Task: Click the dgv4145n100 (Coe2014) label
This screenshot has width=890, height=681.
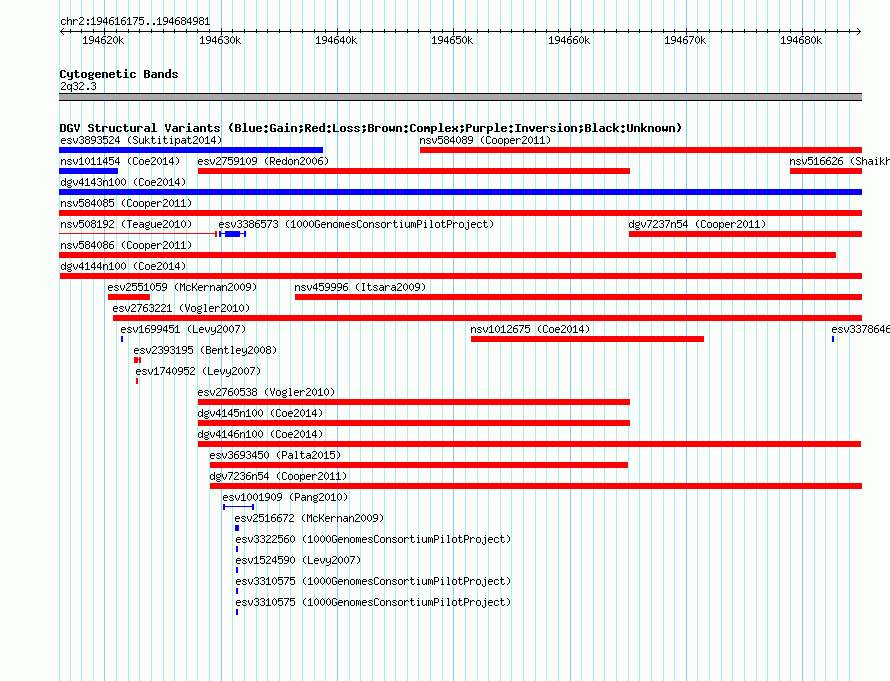Action: [260, 413]
